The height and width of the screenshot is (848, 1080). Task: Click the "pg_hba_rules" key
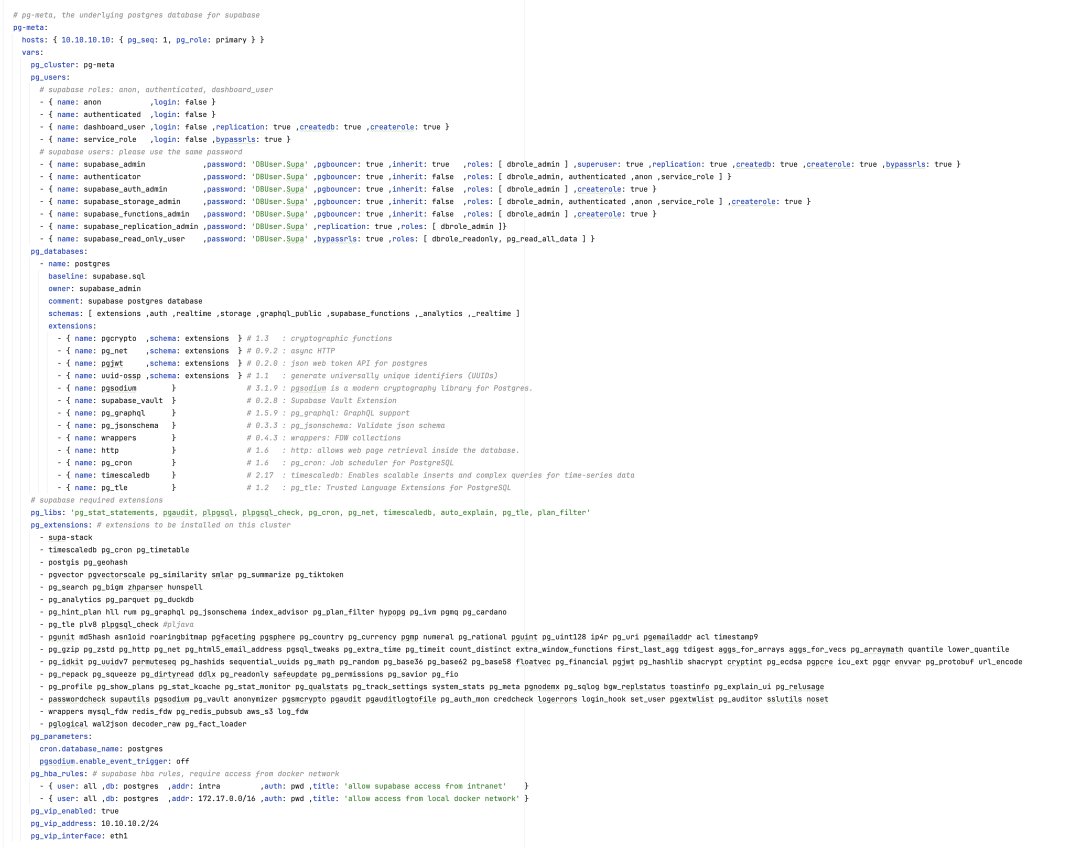coord(57,774)
